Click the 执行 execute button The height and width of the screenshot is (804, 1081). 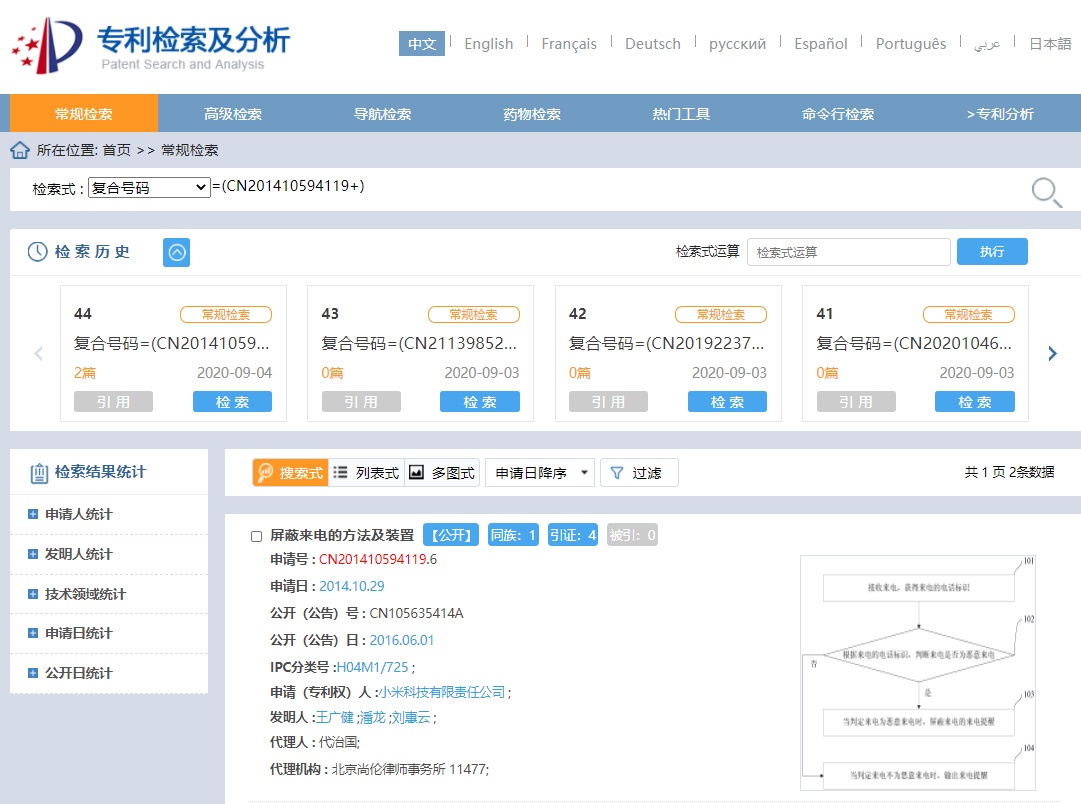click(992, 252)
